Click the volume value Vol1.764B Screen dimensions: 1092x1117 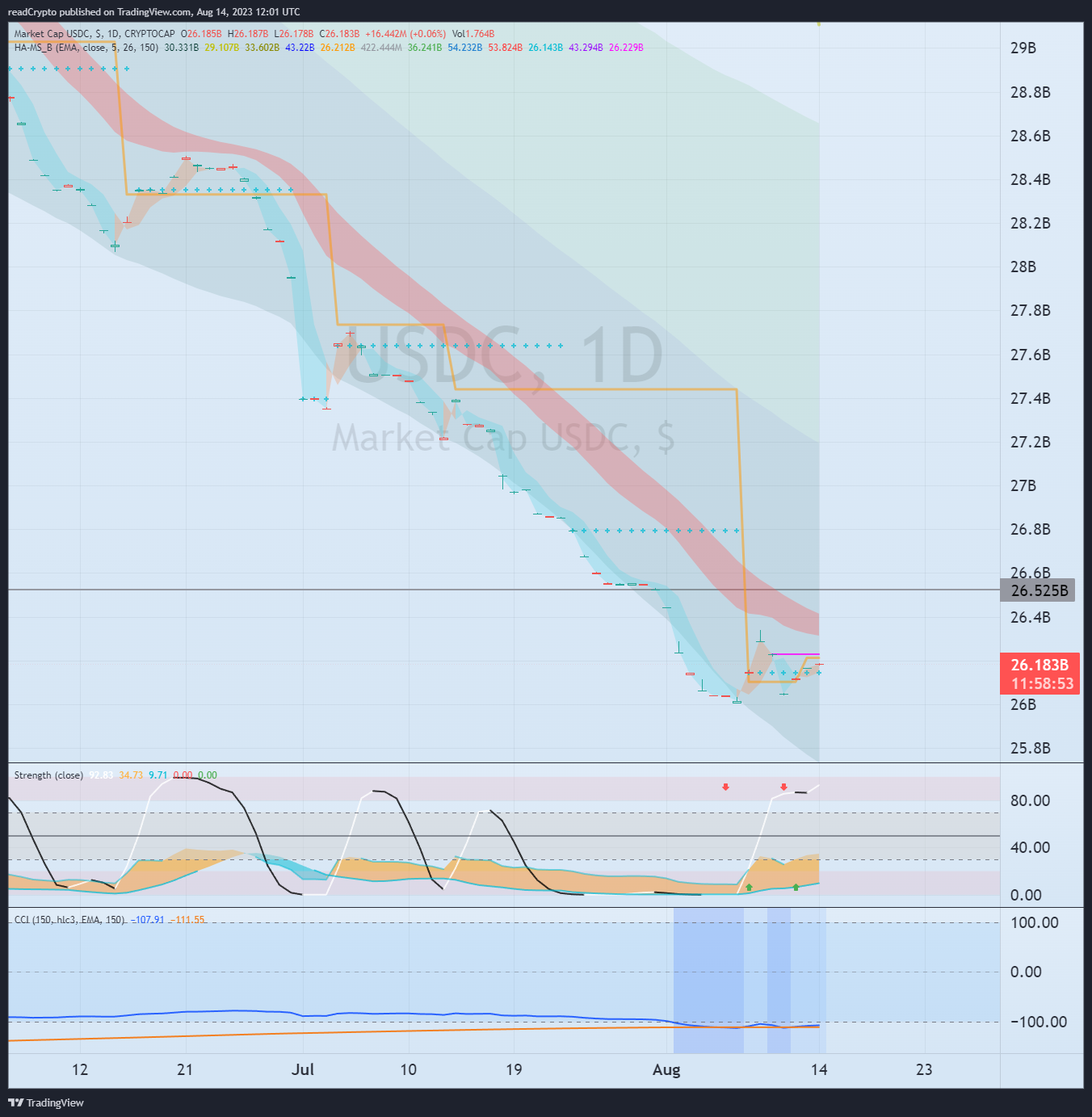click(x=473, y=34)
